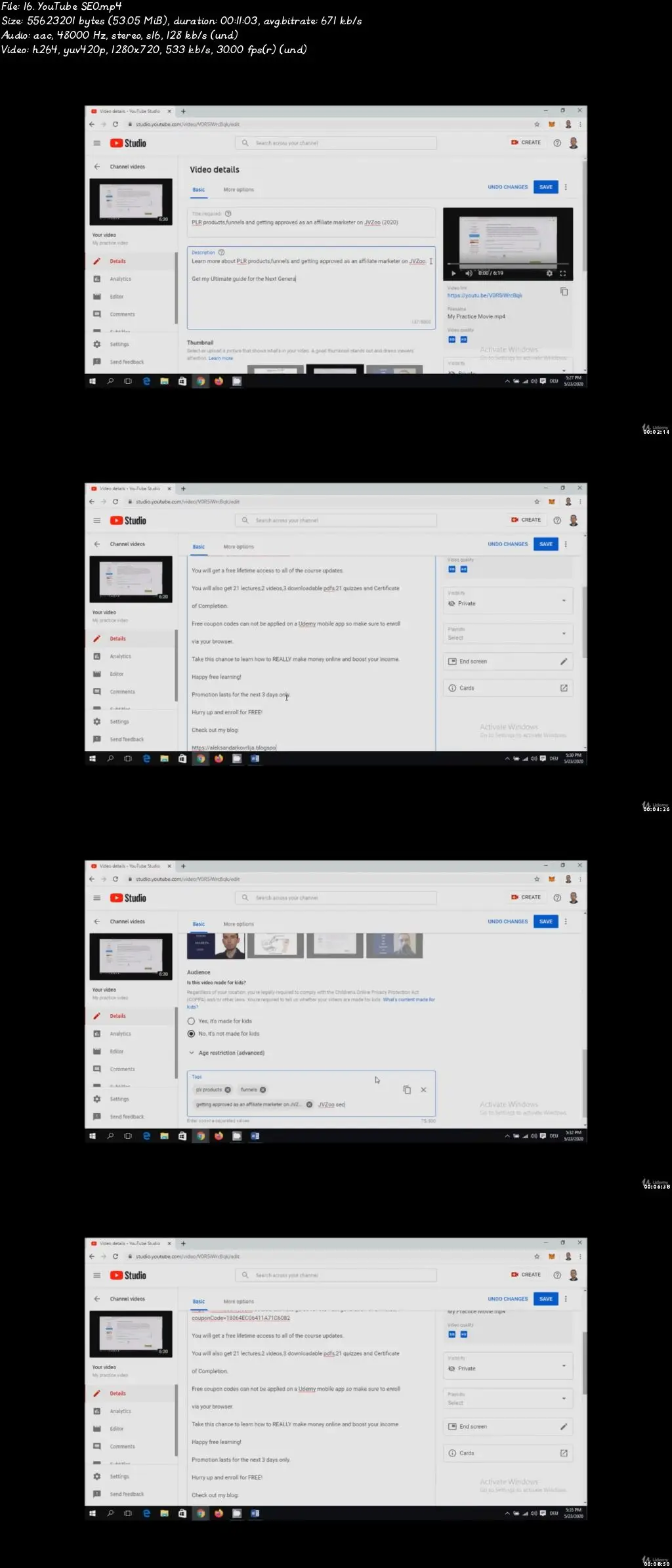The image size is (672, 1568).
Task: Bookmark page with star in 00:02:14 frame
Action: (537, 124)
